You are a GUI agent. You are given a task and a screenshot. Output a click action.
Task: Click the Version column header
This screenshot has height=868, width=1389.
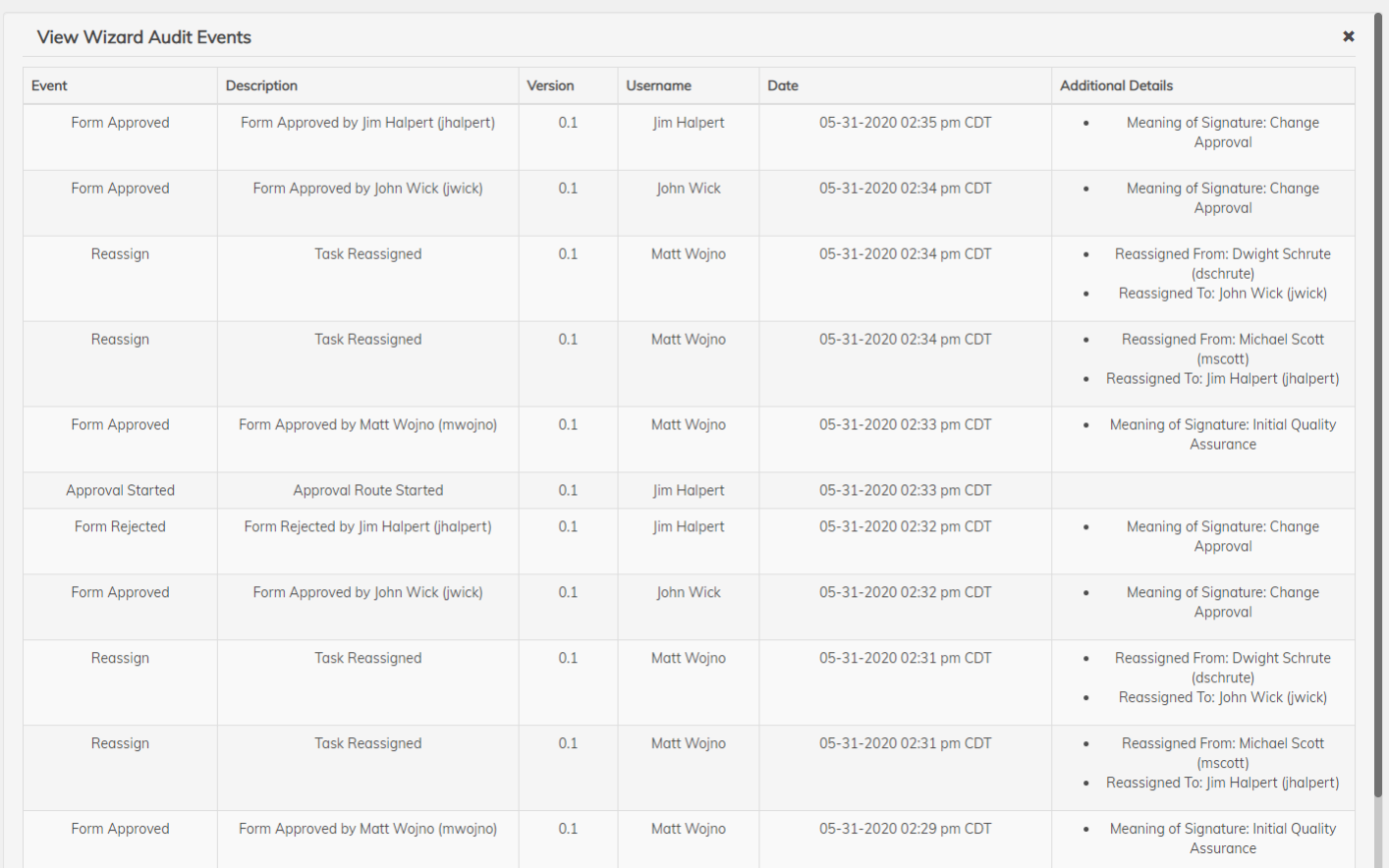pos(550,85)
